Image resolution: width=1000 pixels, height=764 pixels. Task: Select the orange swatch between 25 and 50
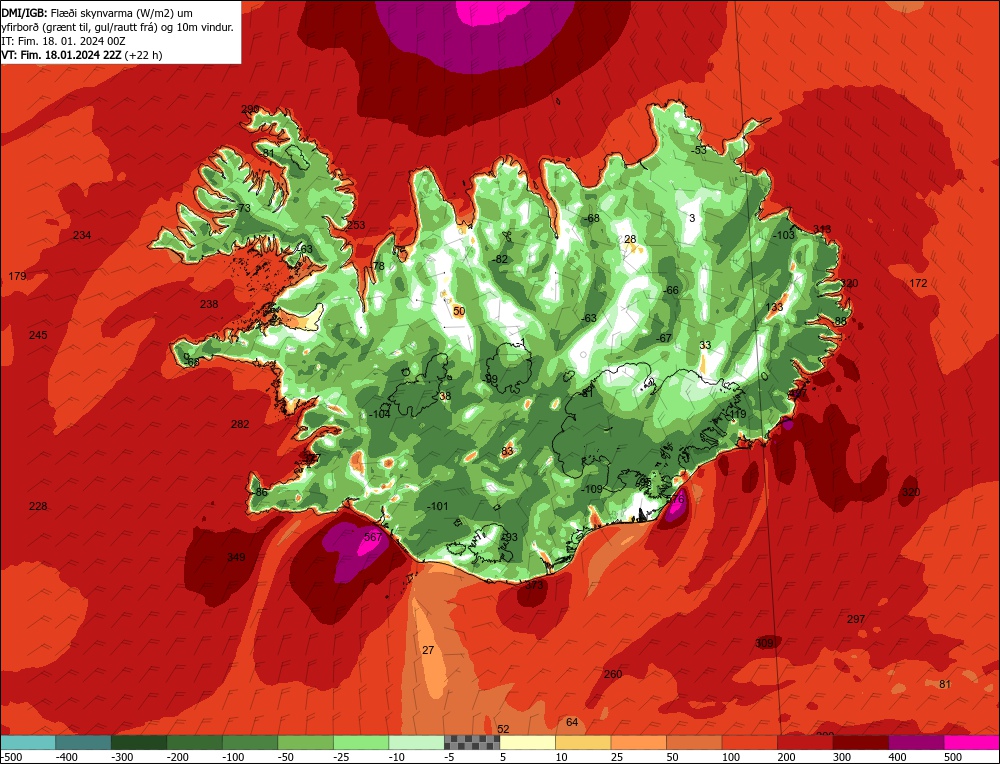click(x=638, y=742)
